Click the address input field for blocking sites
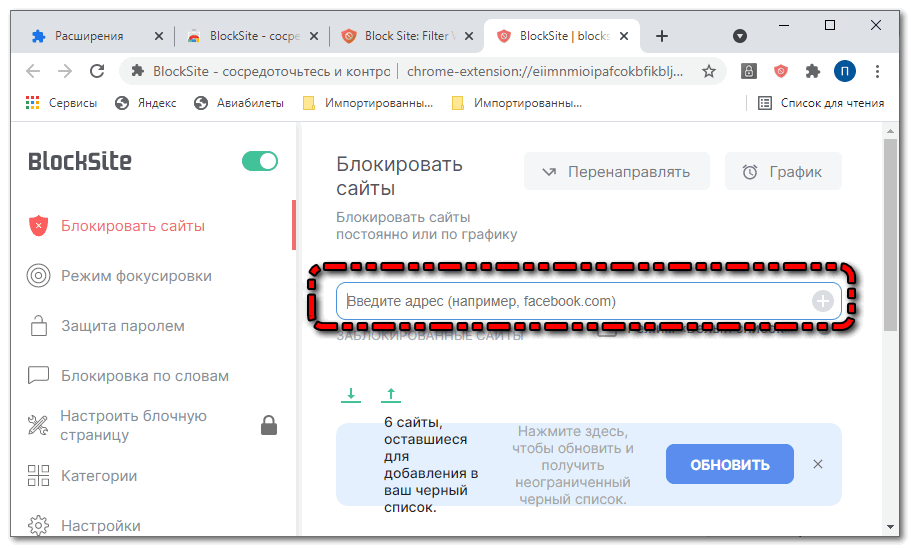 coord(570,301)
